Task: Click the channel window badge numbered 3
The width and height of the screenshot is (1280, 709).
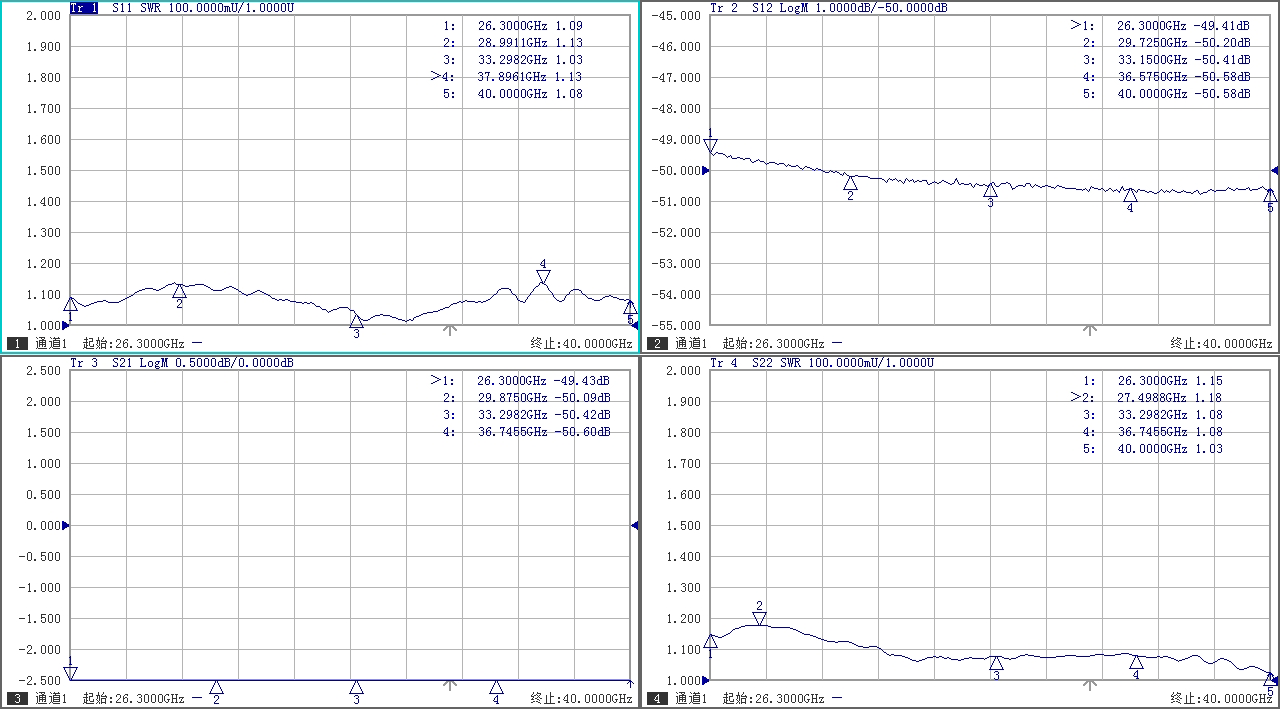Action: 17,698
